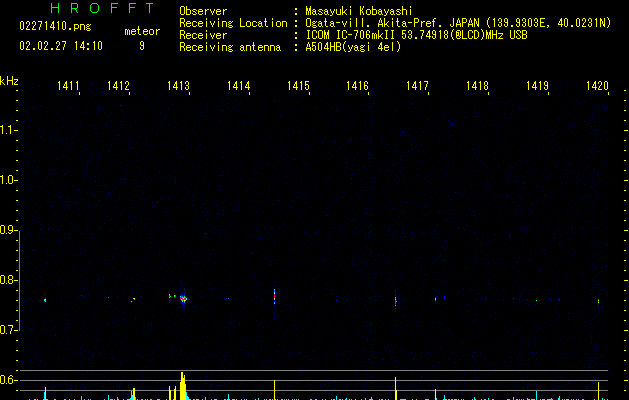Click the 1414 time axis marker
This screenshot has width=629, height=400.
[238, 86]
